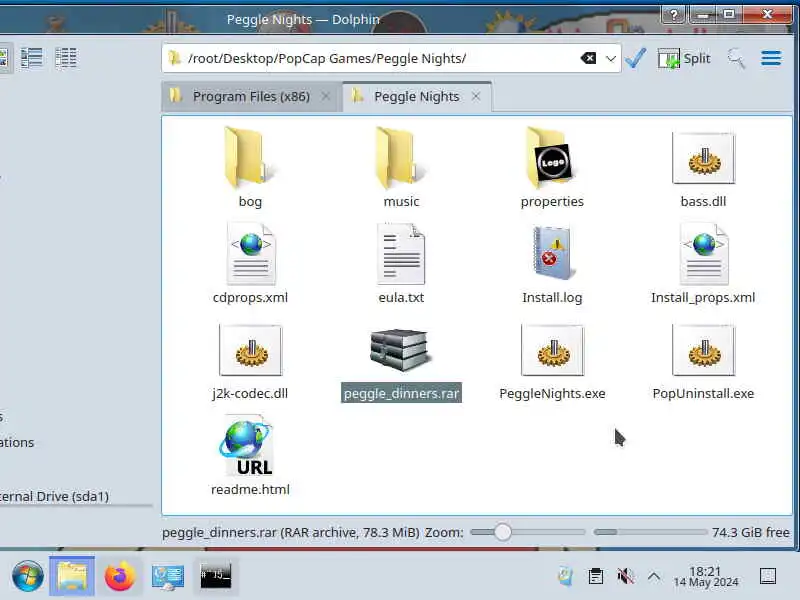Click the readme.html file name

coord(250,489)
